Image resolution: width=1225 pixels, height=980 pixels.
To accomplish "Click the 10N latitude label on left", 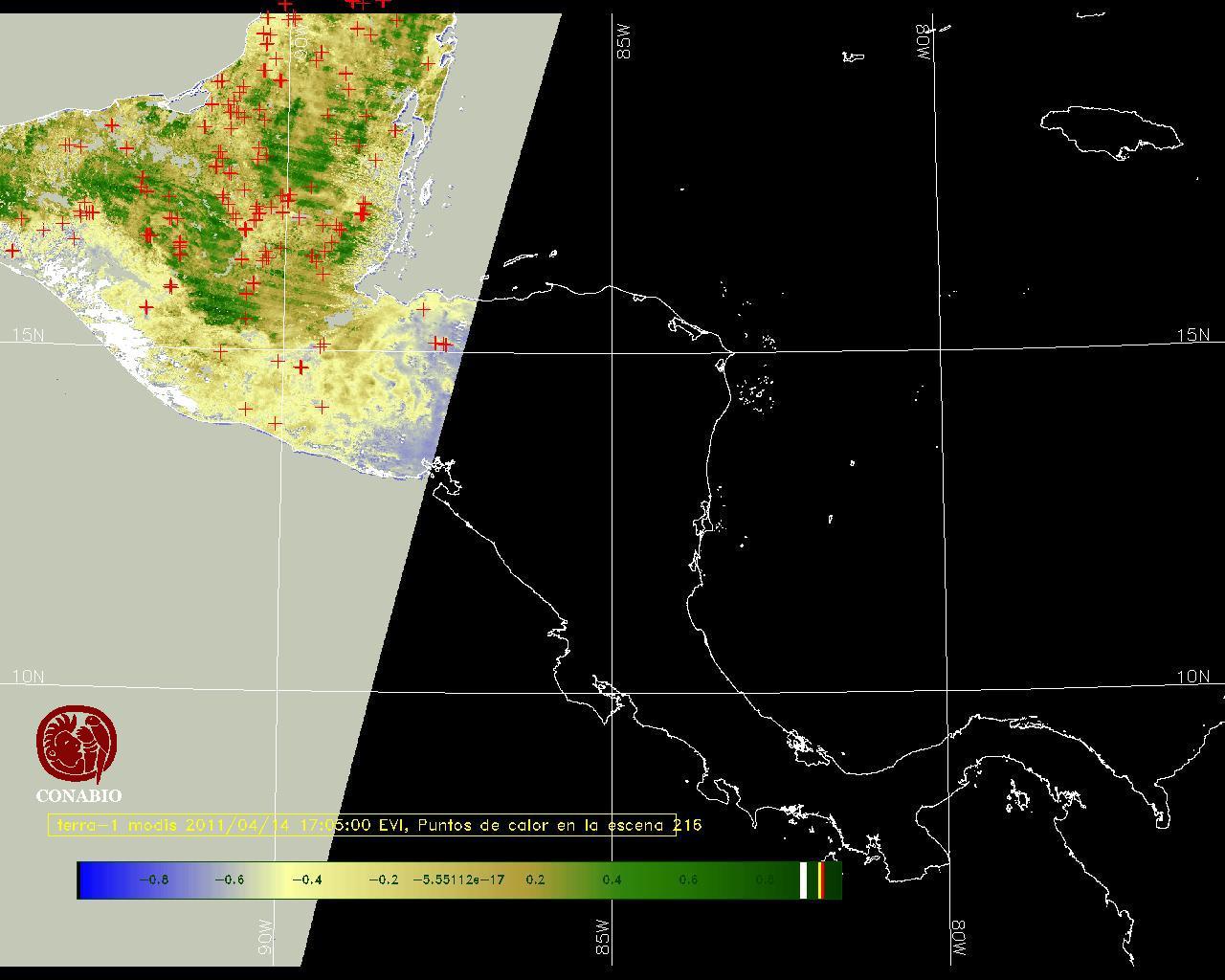I will coord(28,677).
